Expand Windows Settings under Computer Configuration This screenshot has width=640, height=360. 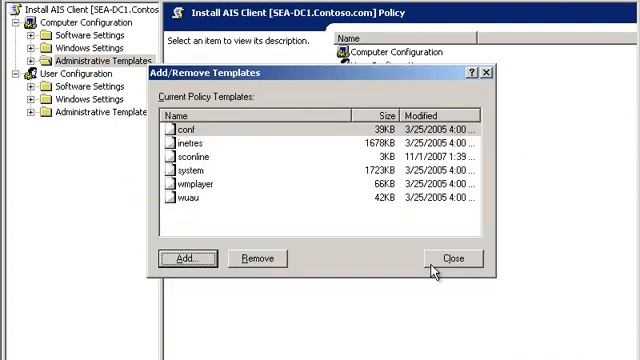pyautogui.click(x=31, y=48)
